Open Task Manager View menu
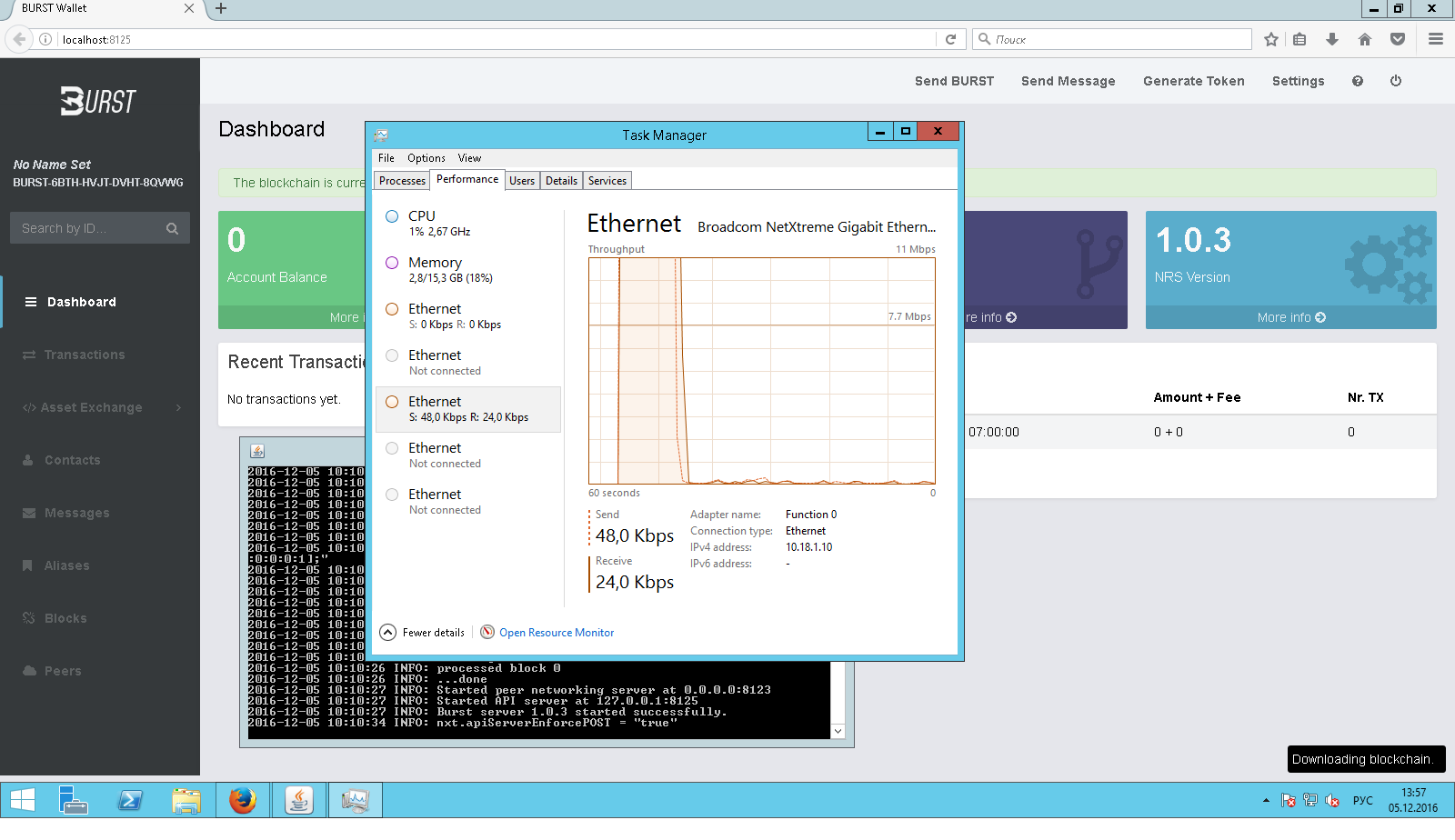Image resolution: width=1455 pixels, height=840 pixels. [x=469, y=158]
